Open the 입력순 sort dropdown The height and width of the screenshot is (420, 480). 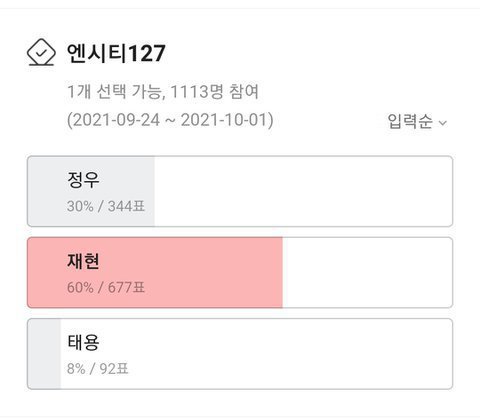pos(417,121)
